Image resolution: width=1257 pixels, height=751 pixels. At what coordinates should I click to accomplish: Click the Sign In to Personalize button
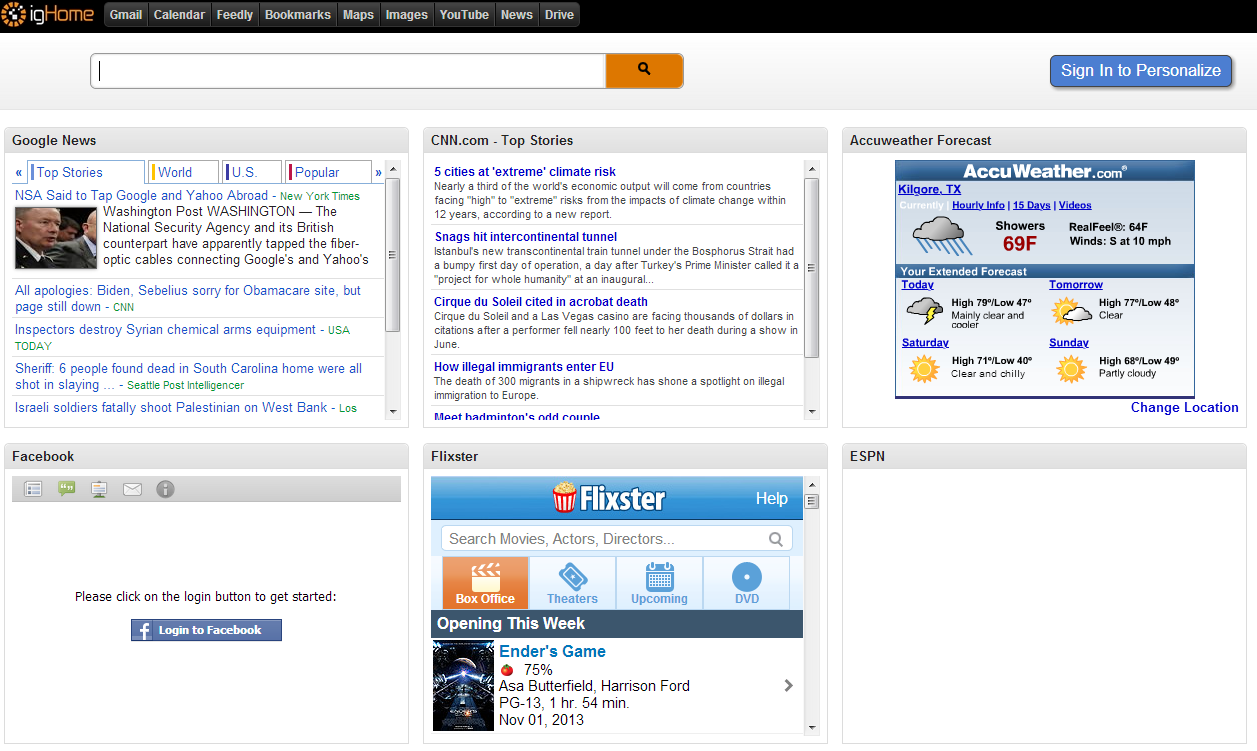click(1141, 71)
